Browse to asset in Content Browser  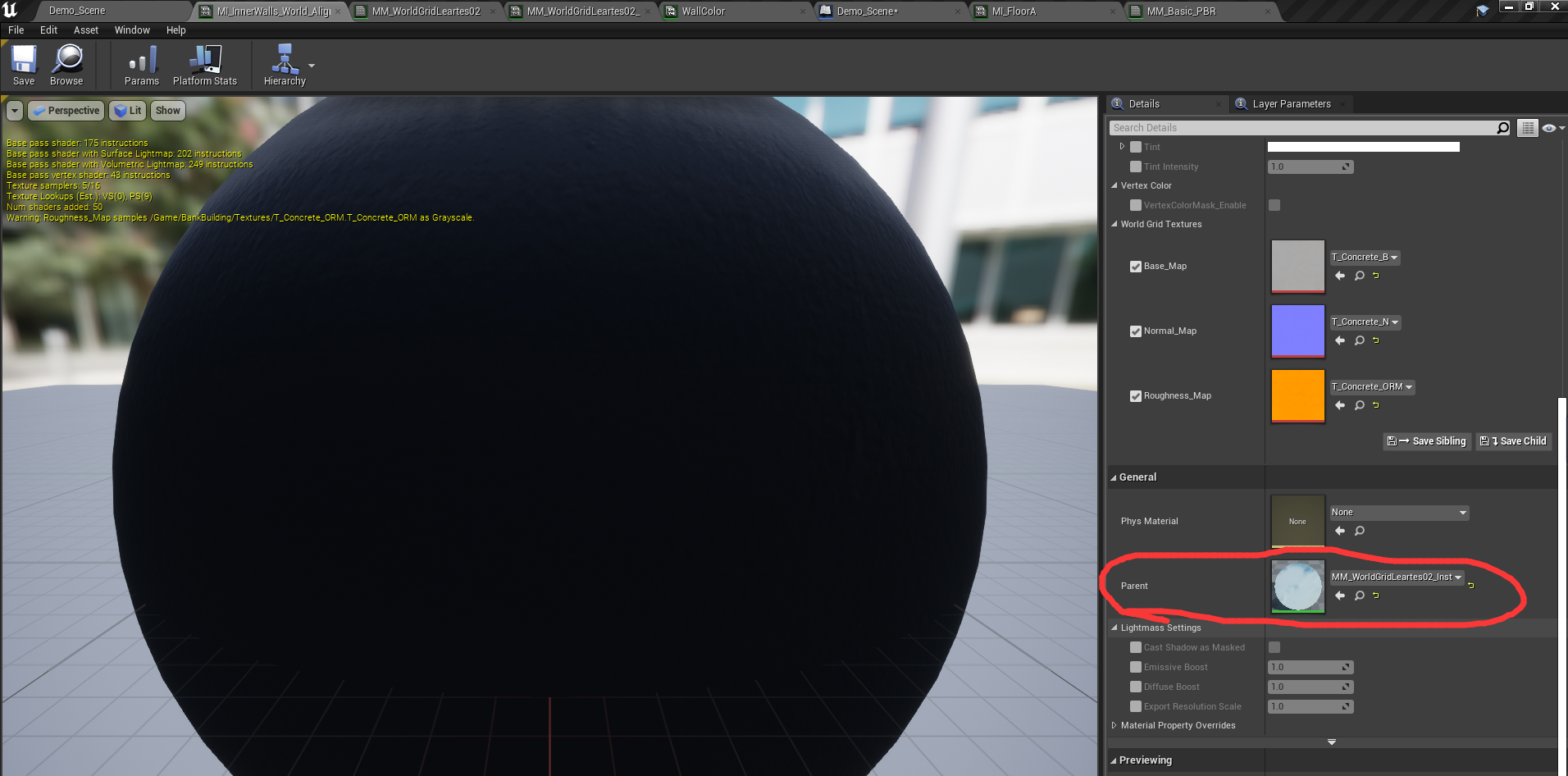click(66, 65)
